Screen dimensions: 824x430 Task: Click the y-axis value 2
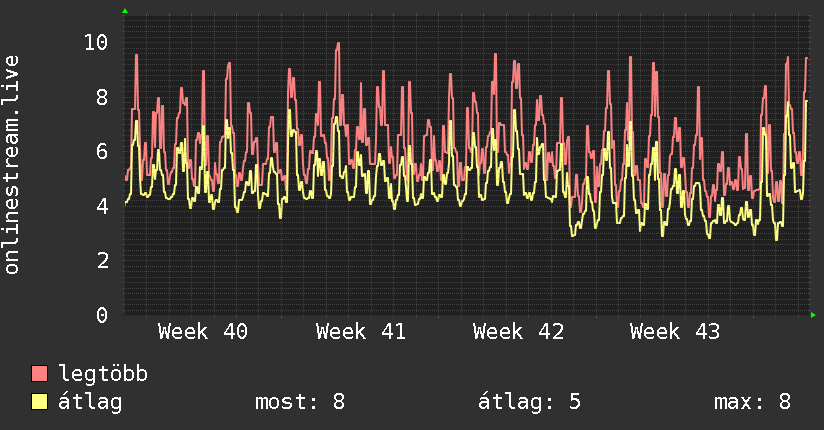coord(102,261)
